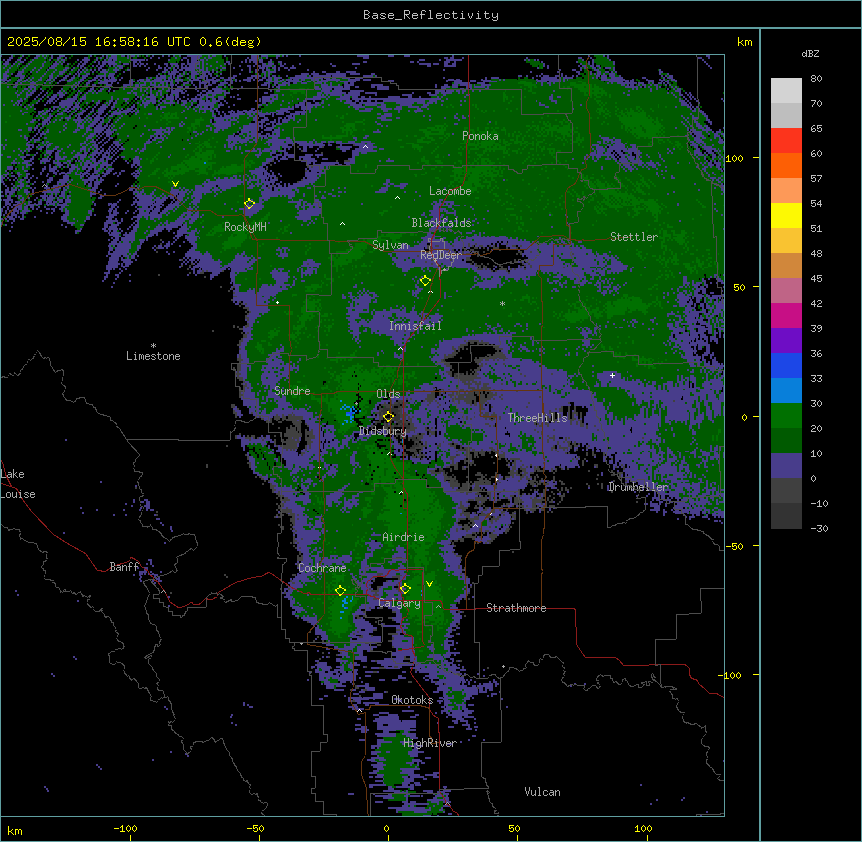Click the yellow 54 dBZ legend swatch
The image size is (862, 842).
pyautogui.click(x=786, y=215)
